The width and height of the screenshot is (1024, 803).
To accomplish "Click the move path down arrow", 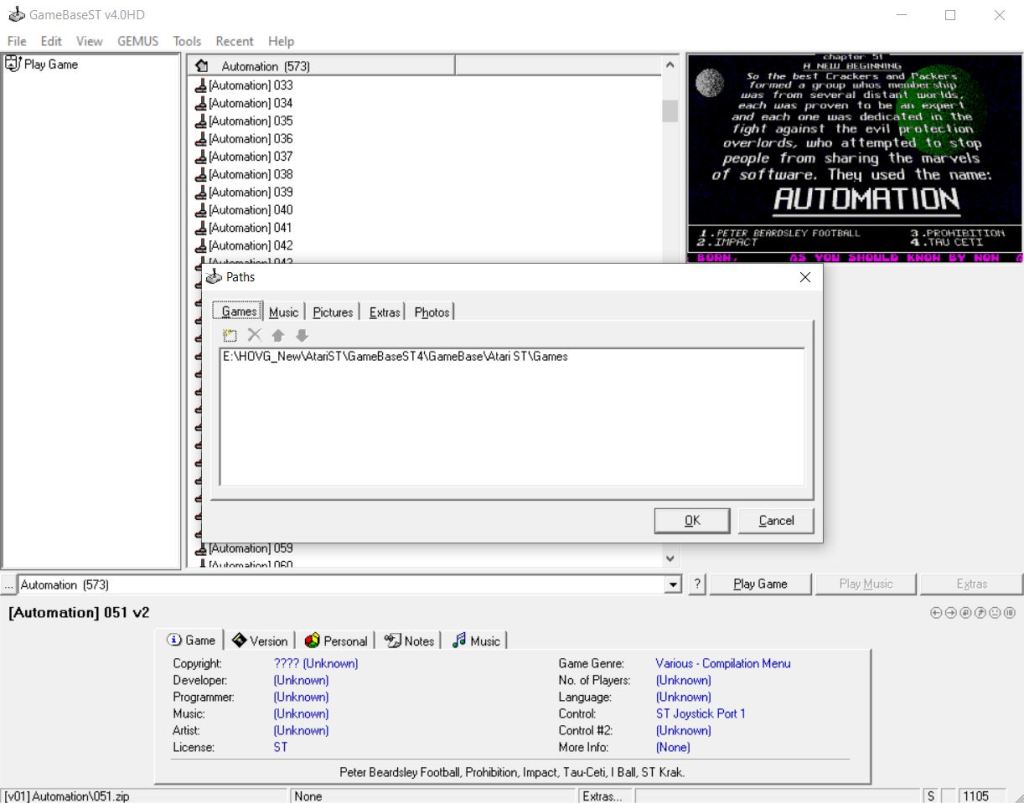I will click(x=302, y=336).
